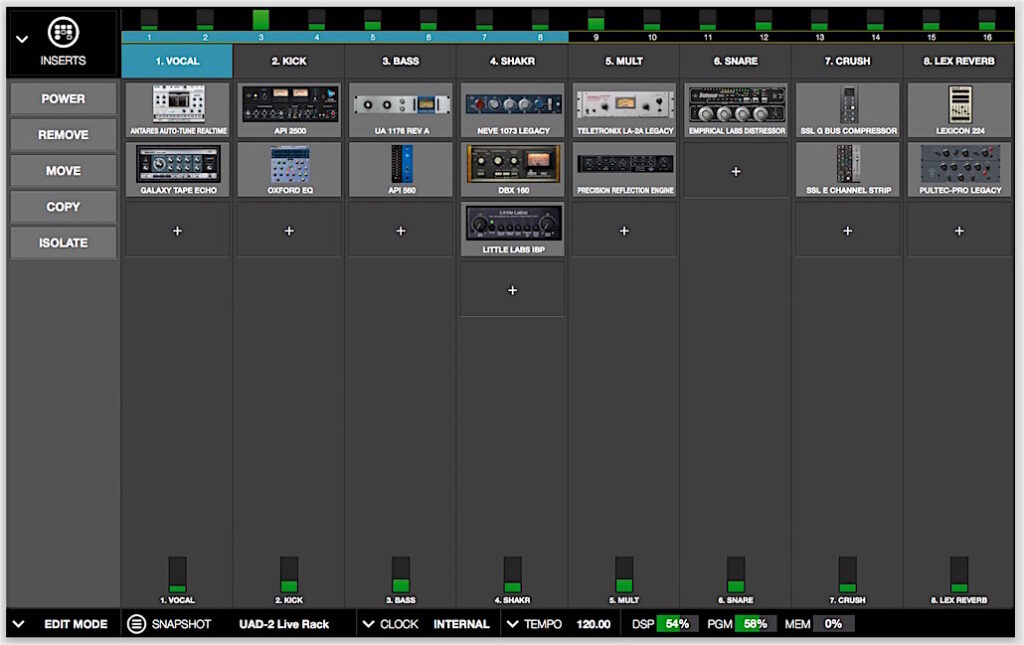Open the Empirical Labs Distressor plugin
The width and height of the screenshot is (1024, 645).
tap(737, 109)
